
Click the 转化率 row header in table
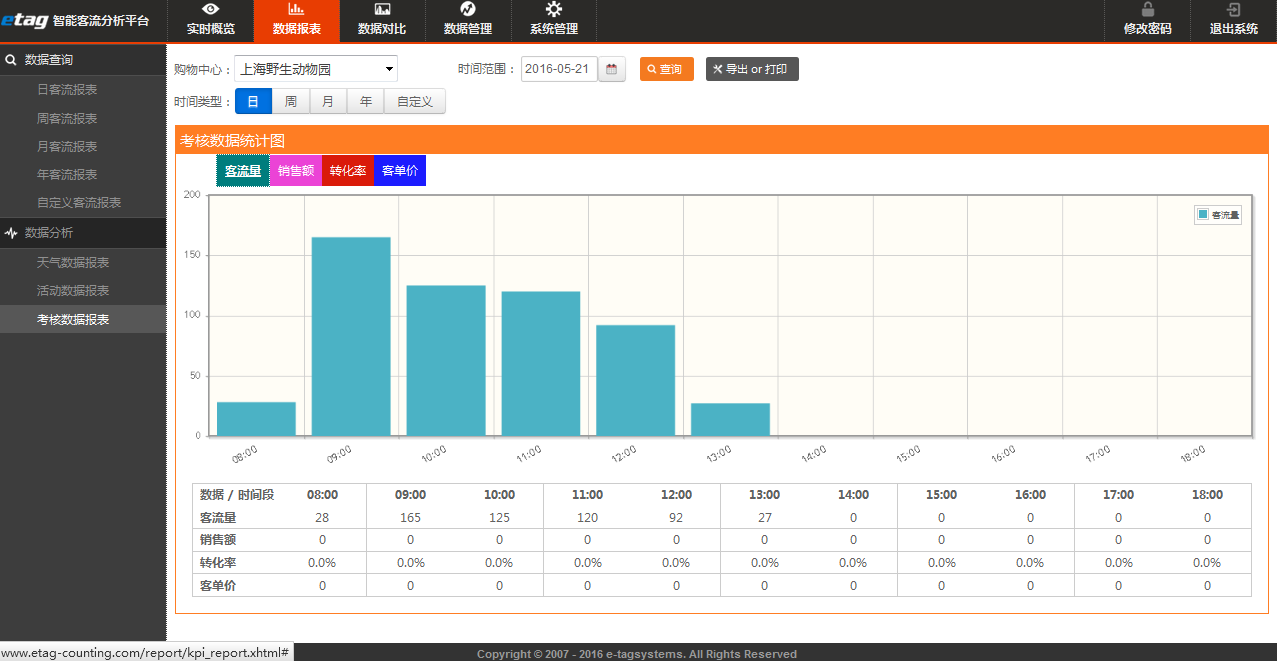point(217,563)
